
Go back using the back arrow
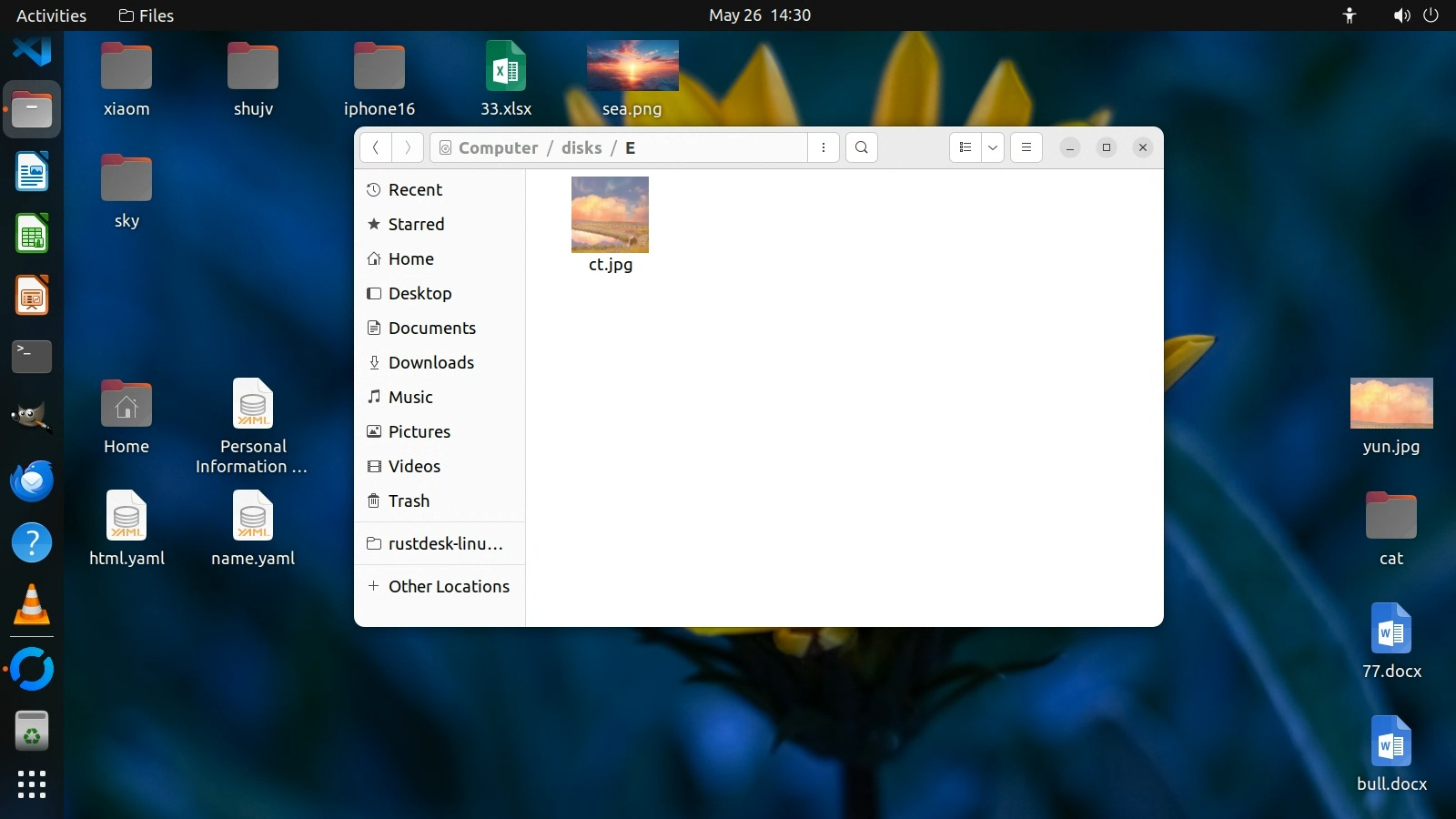coord(376,147)
